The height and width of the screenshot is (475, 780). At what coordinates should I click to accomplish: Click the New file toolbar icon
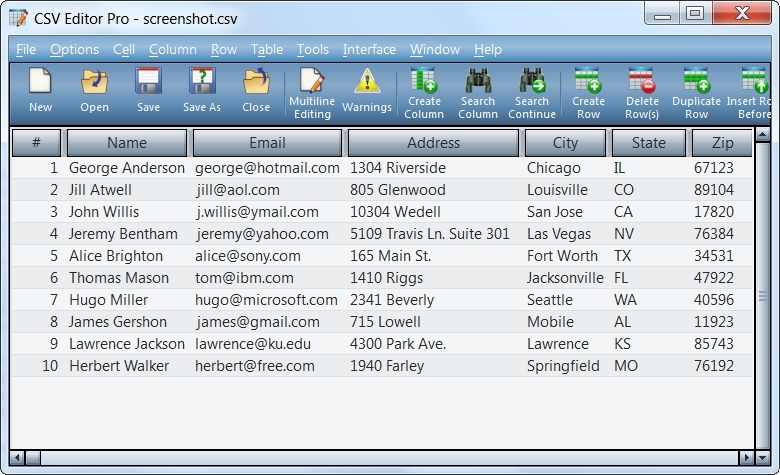coord(40,91)
